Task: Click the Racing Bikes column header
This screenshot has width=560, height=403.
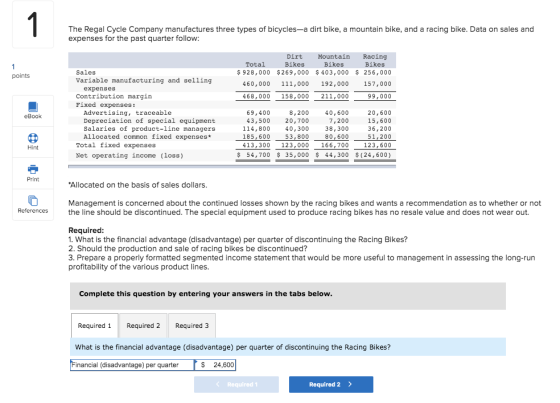Action: [375, 60]
